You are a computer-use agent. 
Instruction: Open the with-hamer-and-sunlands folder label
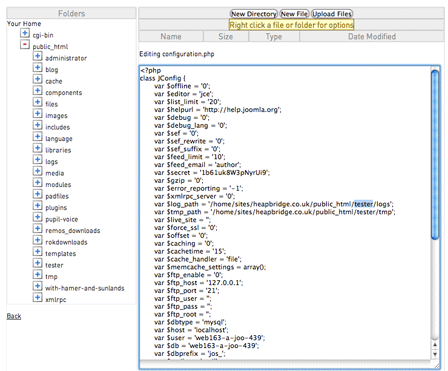[x=85, y=288]
